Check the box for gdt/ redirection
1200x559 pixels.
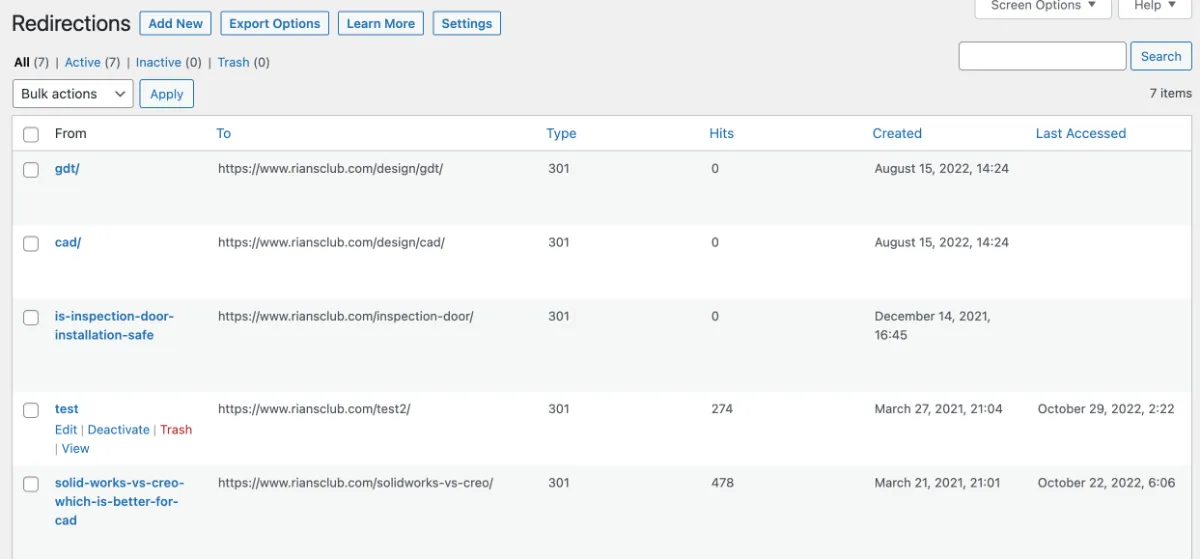tap(31, 170)
